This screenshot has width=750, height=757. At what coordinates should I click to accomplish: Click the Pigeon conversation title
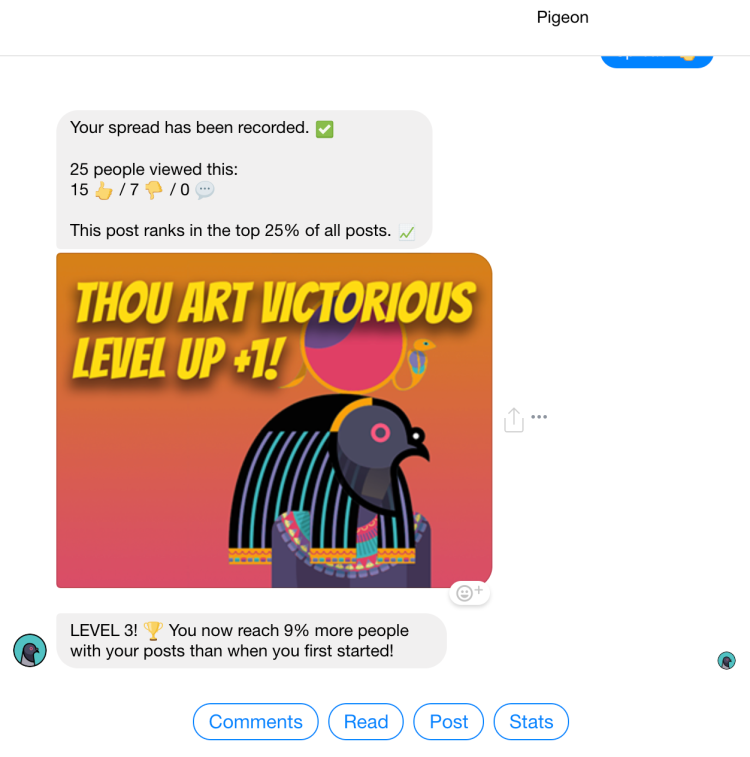point(562,17)
